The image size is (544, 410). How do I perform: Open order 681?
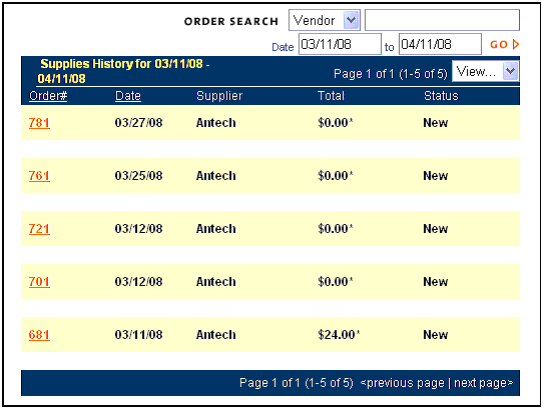pyautogui.click(x=39, y=335)
